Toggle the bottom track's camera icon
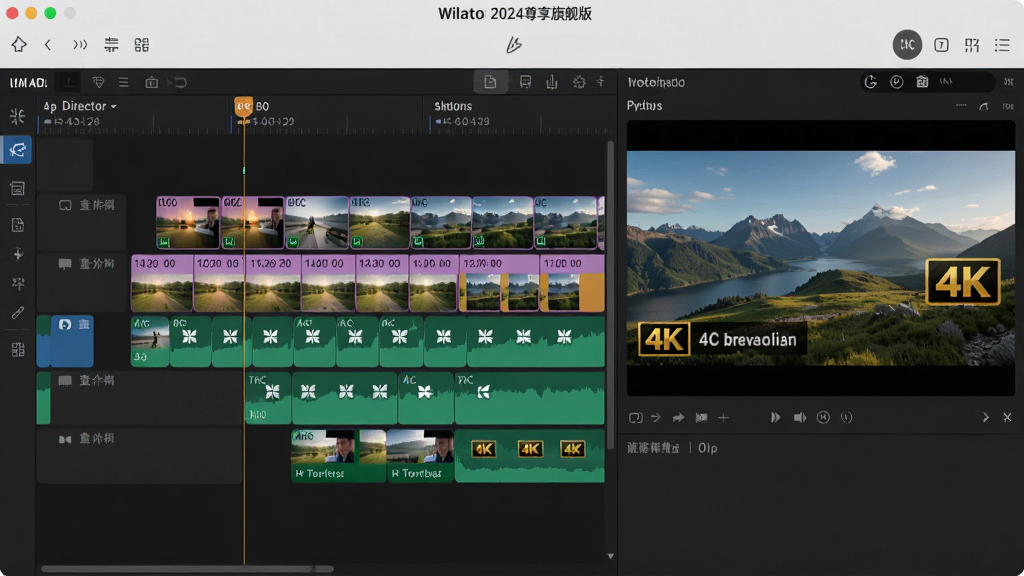Screen dimensions: 1024x576 [65, 440]
